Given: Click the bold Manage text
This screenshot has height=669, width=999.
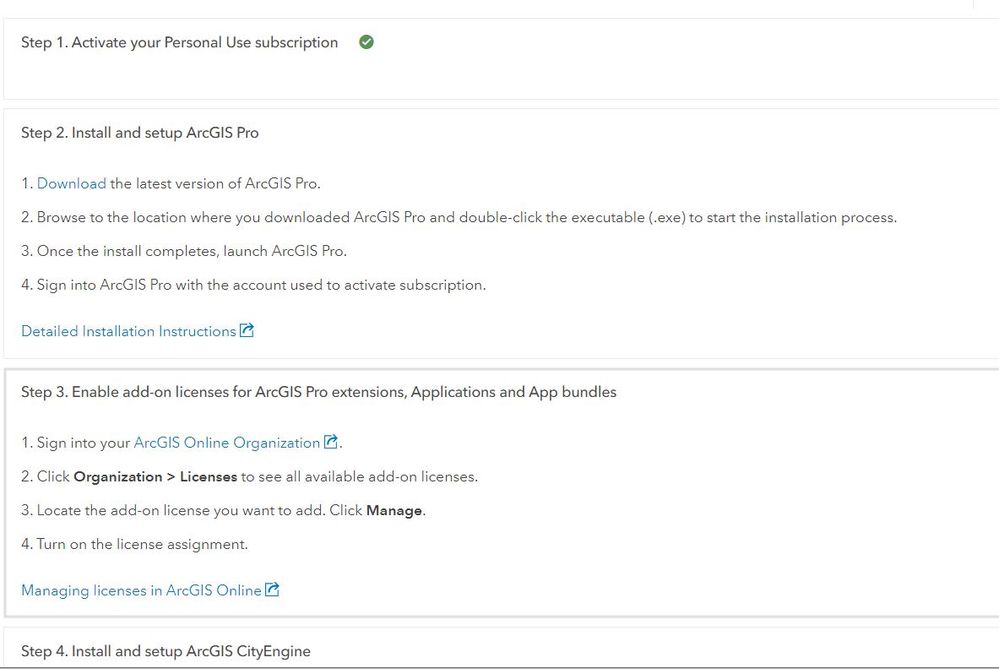Looking at the screenshot, I should (x=395, y=510).
